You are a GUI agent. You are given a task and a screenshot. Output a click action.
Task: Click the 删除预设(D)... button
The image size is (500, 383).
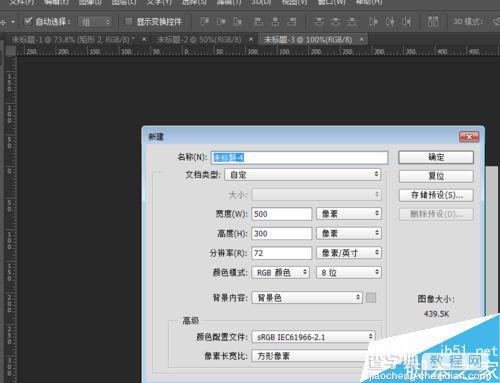436,214
